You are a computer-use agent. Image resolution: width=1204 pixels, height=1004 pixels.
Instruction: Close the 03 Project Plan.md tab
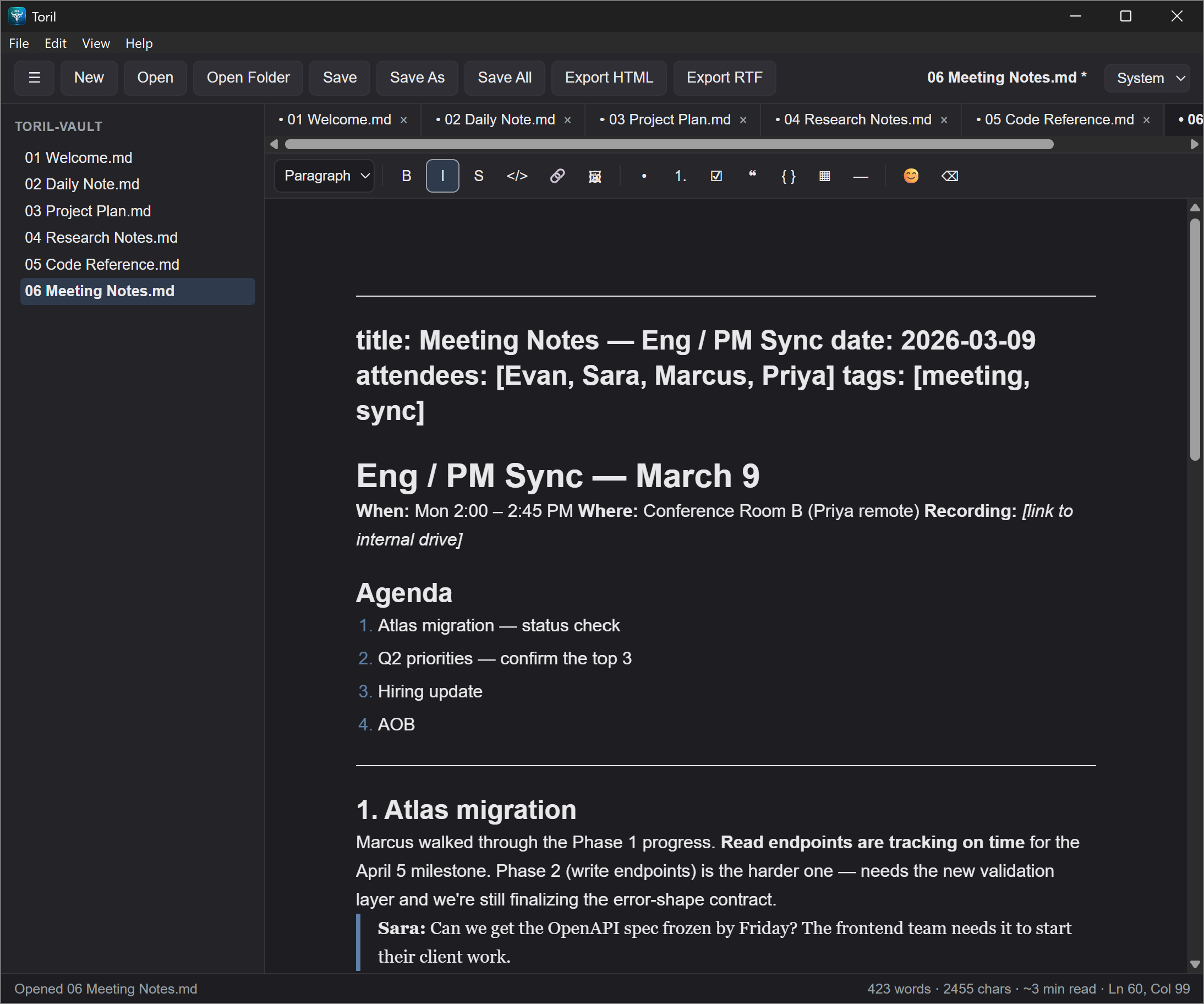743,121
